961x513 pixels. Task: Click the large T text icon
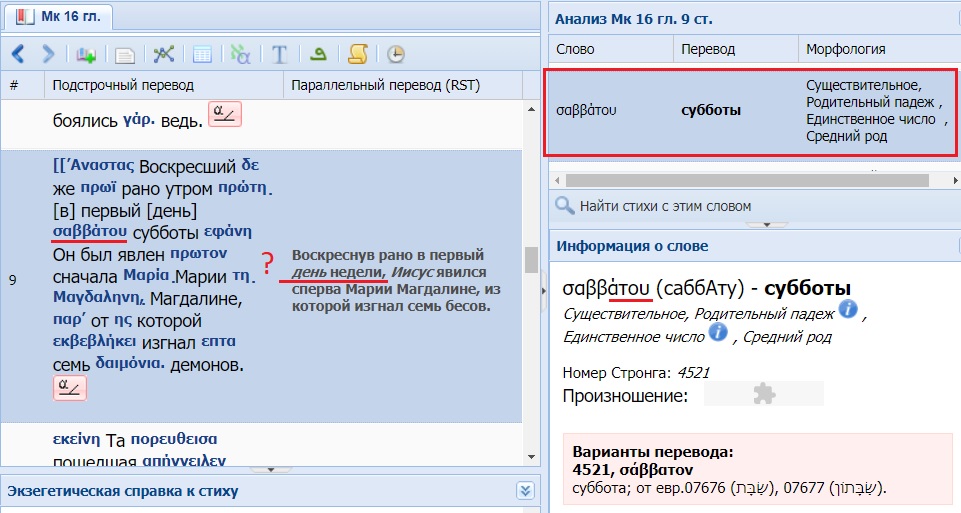pos(280,54)
